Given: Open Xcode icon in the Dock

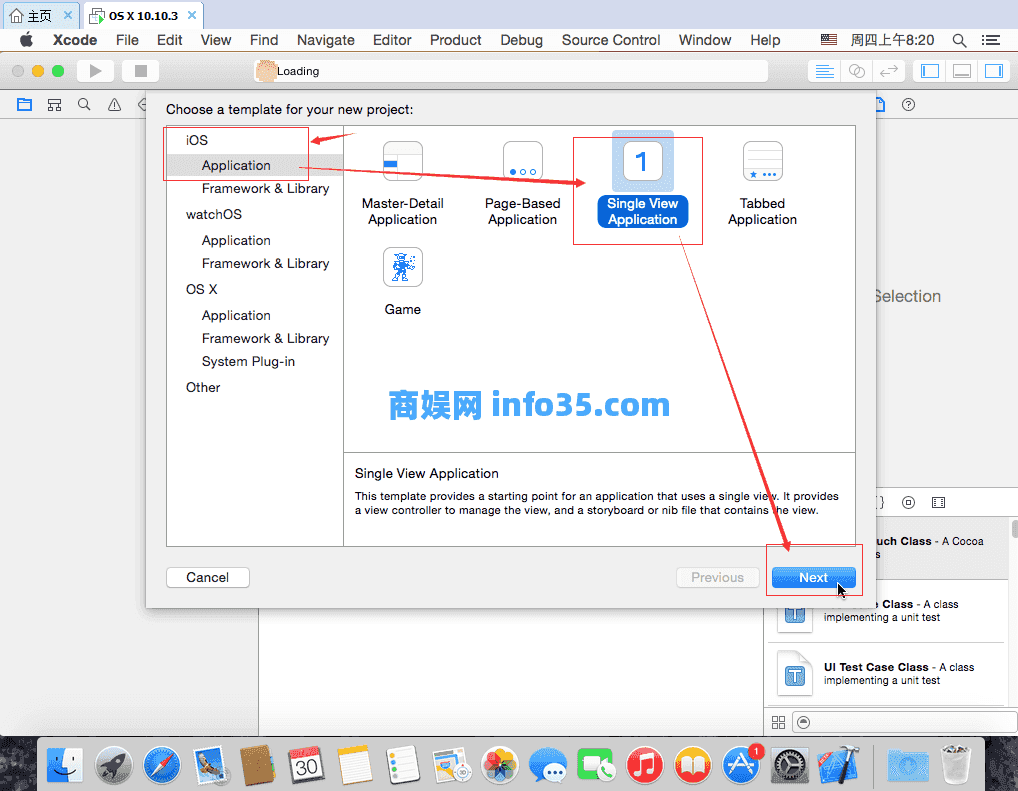Looking at the screenshot, I should click(838, 764).
